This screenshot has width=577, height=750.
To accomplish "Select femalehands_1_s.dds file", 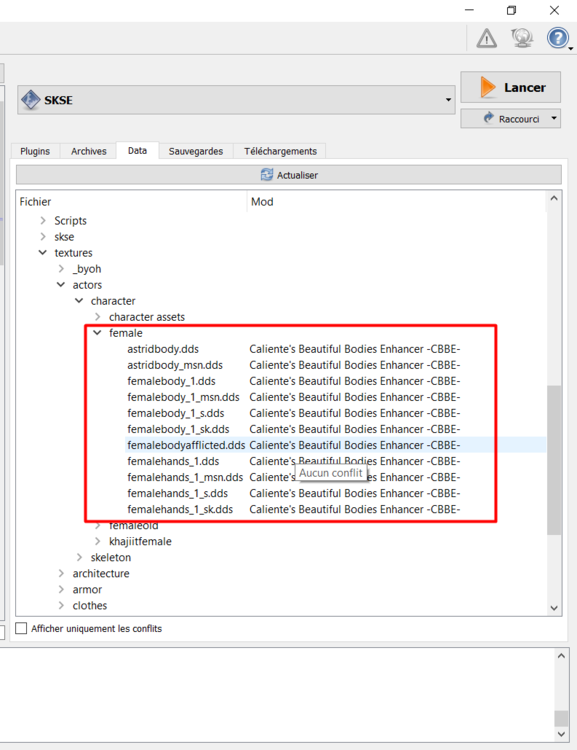I will point(177,494).
